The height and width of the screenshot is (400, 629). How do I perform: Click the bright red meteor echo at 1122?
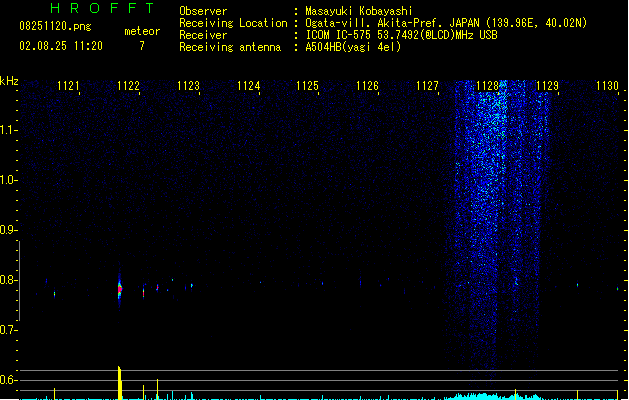click(x=120, y=289)
